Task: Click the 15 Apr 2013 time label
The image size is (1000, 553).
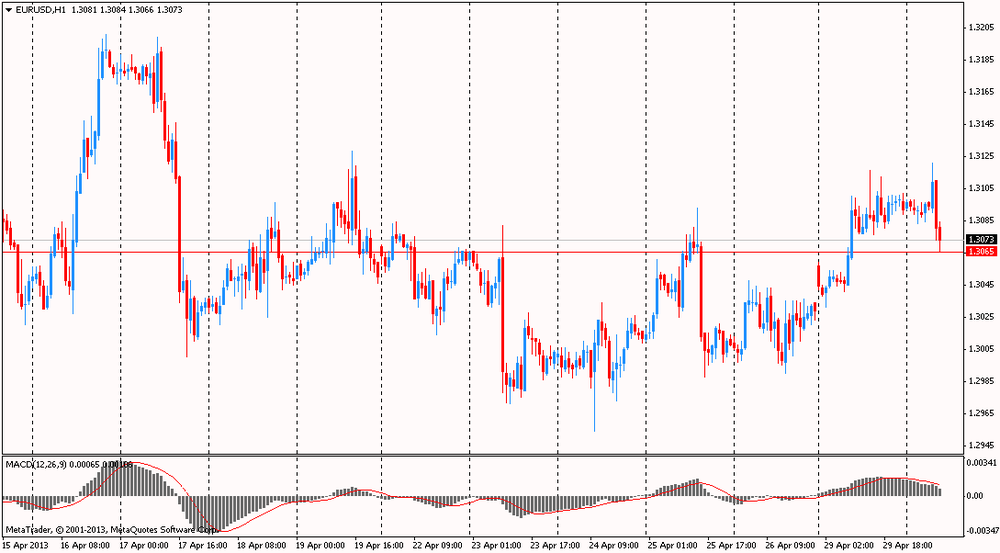Action: coord(26,545)
